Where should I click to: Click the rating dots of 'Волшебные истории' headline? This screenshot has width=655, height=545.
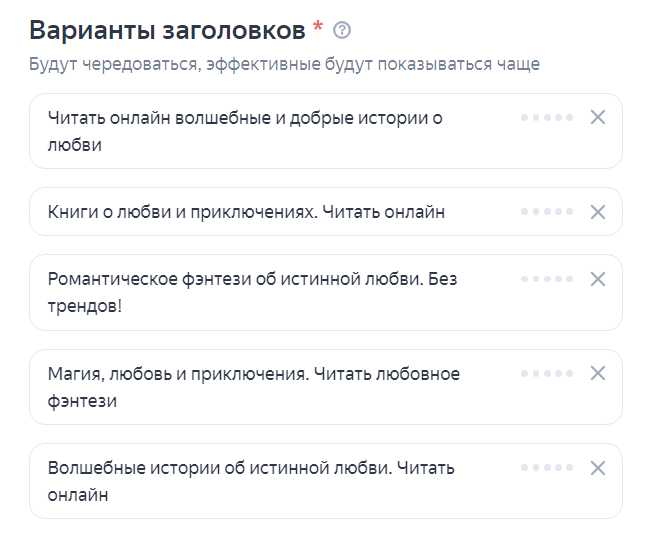coord(547,468)
